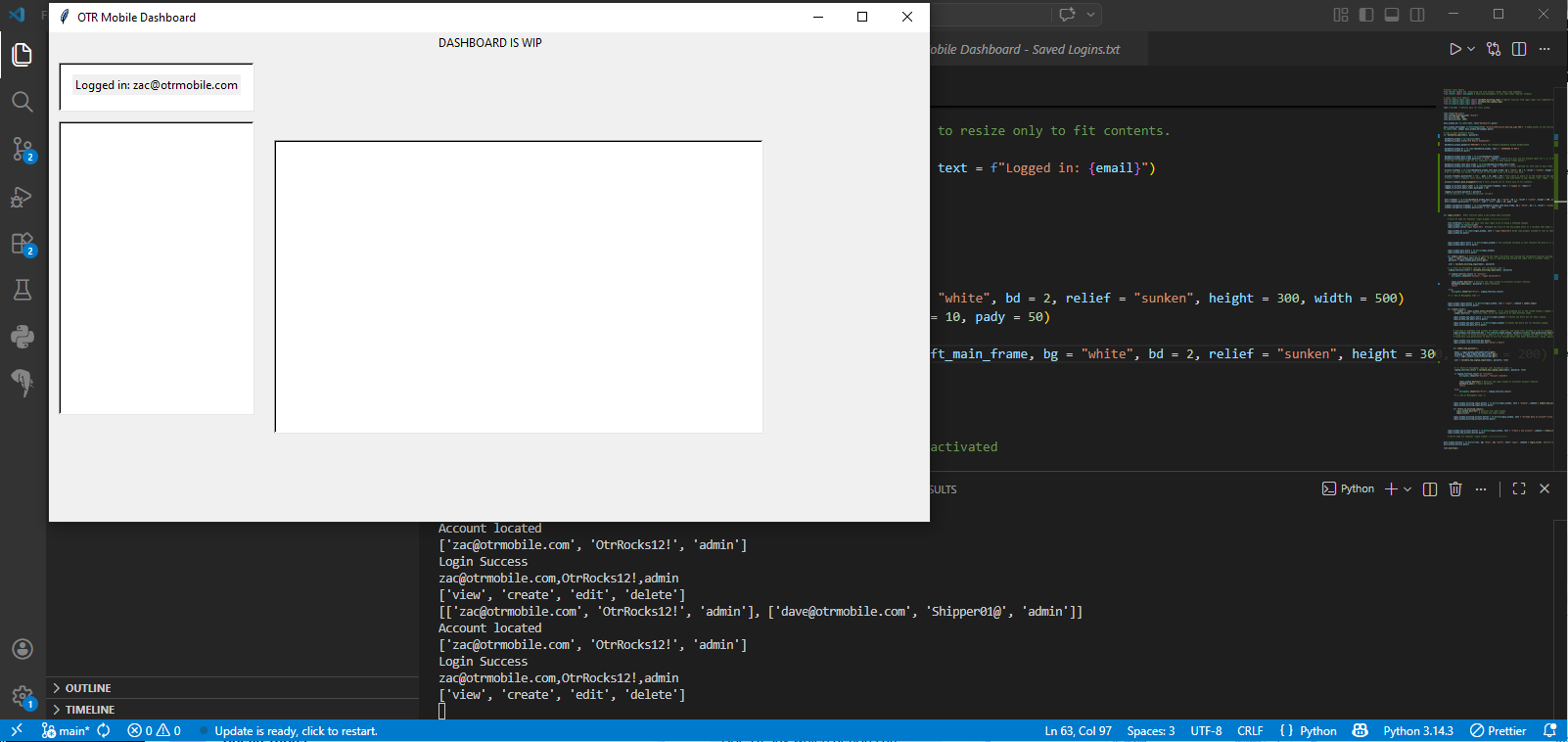The image size is (1568, 742).
Task: Open Prettier formatter status
Action: [1499, 731]
